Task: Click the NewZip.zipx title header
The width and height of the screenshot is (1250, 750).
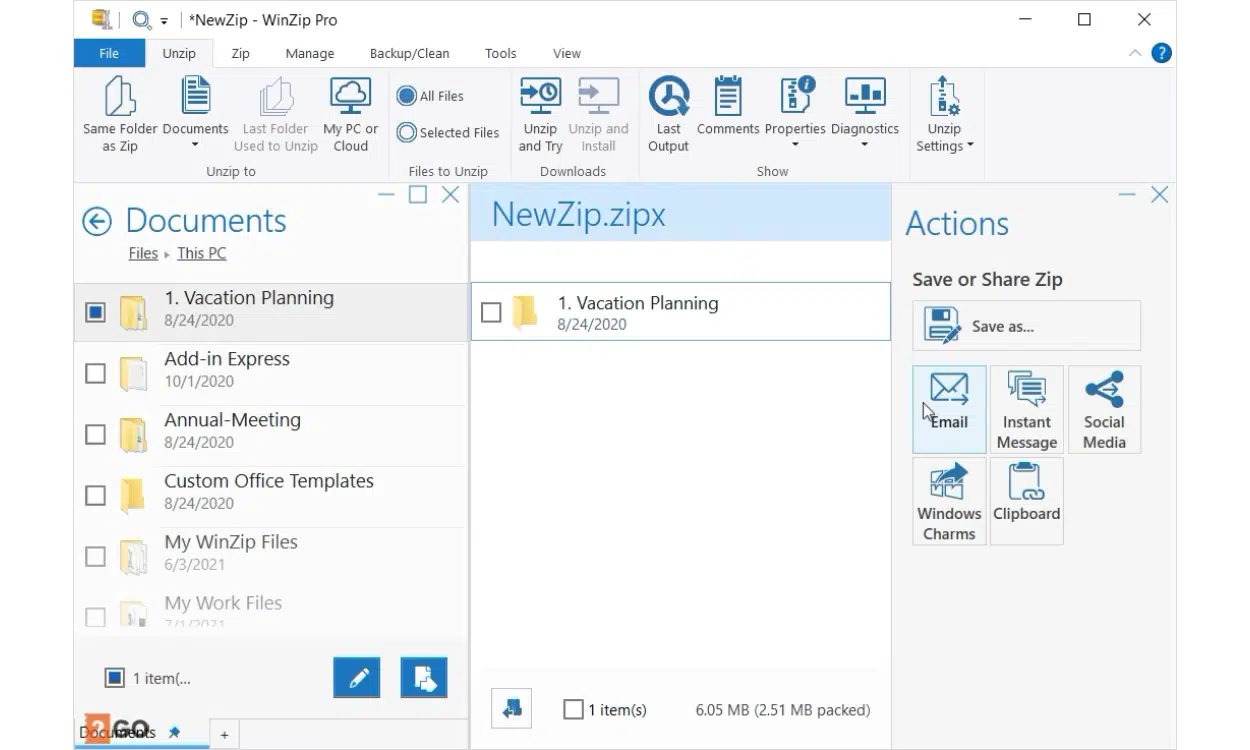Action: point(578,214)
